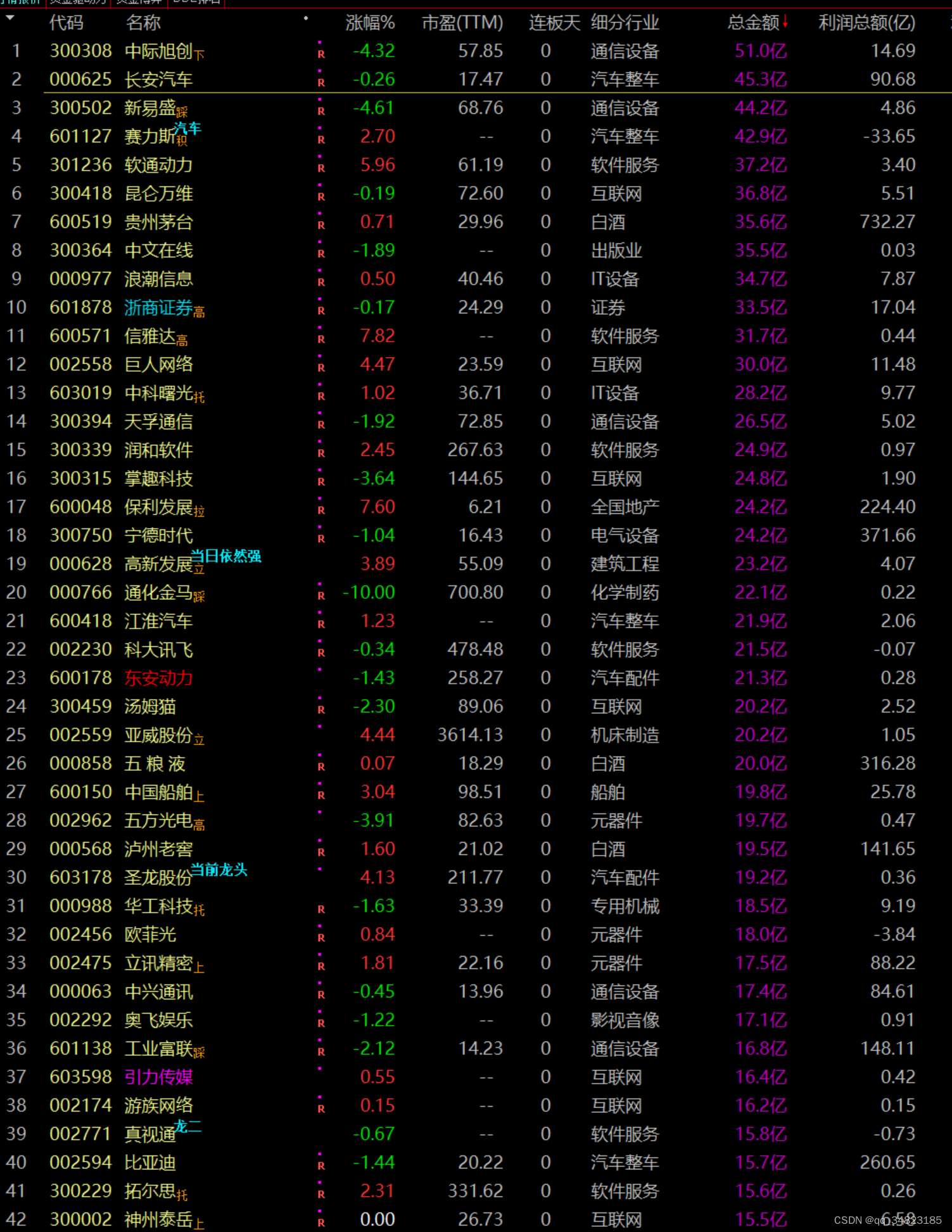This screenshot has height=1232, width=952.
Task: Click the R marker in 贵州茅台 row
Action: coord(321,225)
